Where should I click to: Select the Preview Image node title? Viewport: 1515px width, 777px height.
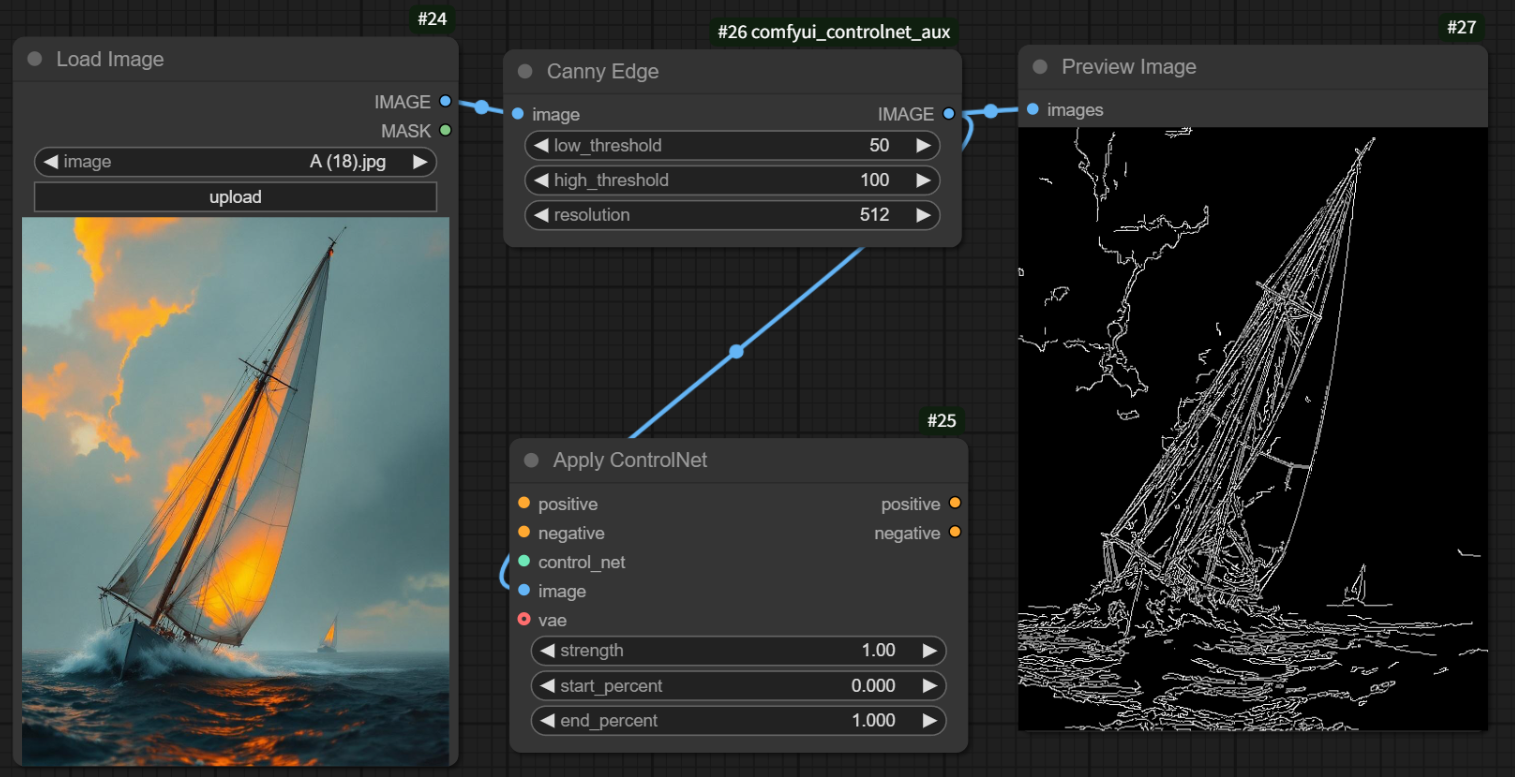pos(1129,66)
